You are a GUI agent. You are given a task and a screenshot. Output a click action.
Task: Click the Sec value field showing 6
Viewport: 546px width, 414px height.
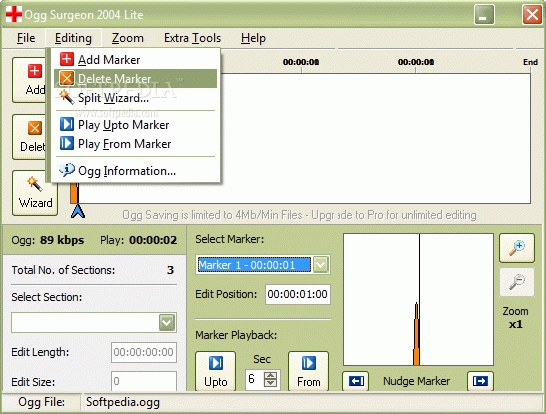tap(254, 379)
